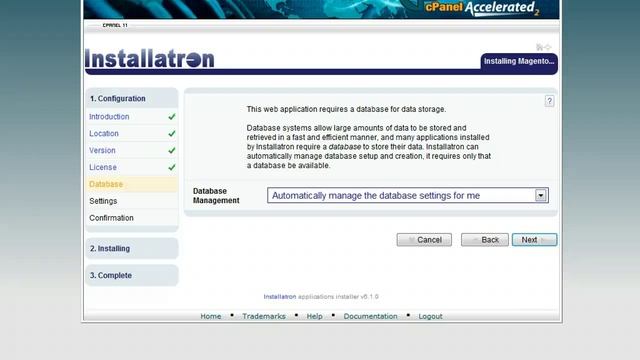Viewport: 640px width, 360px height.
Task: Click the faded icon above Installing Magento
Action: coord(543,47)
